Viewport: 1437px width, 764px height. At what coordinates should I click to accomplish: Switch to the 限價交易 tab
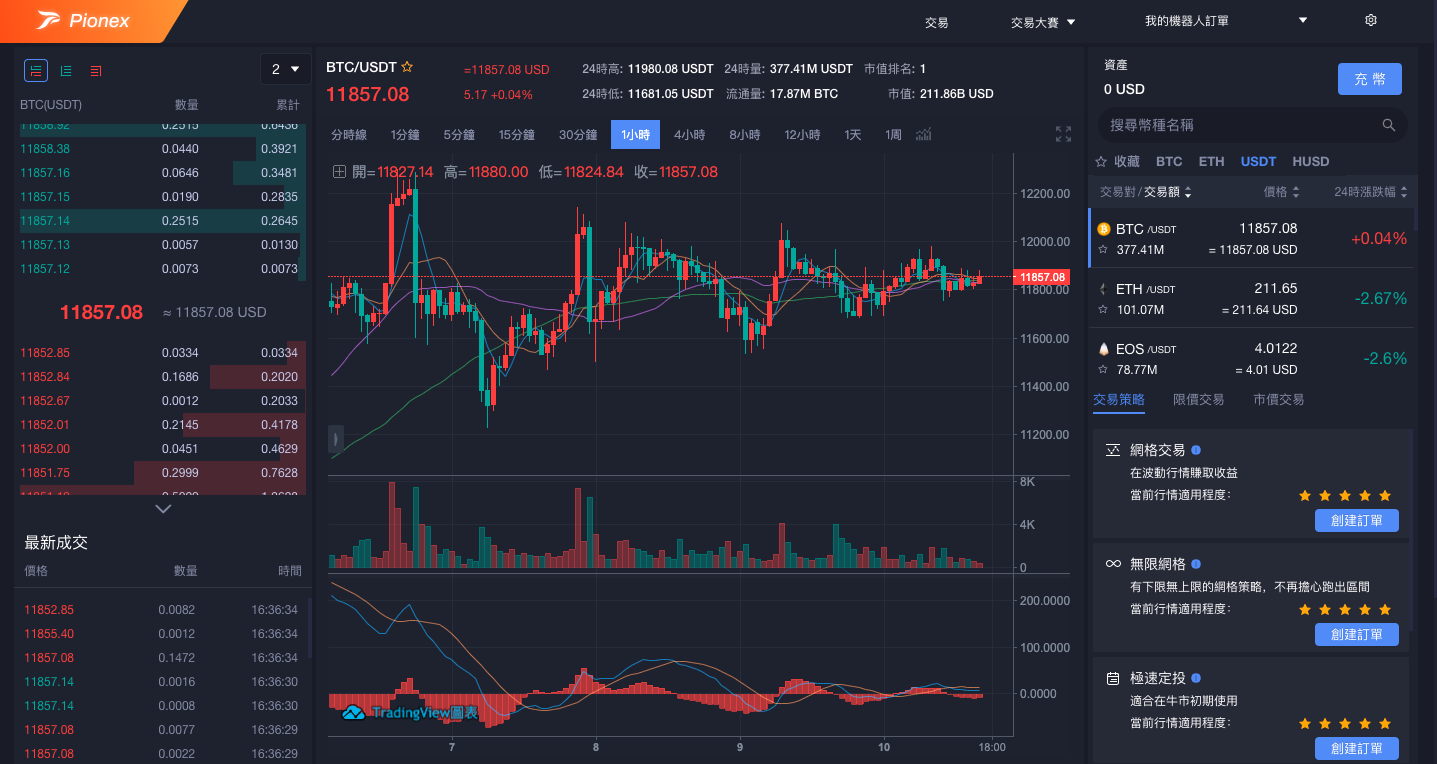pyautogui.click(x=1198, y=399)
